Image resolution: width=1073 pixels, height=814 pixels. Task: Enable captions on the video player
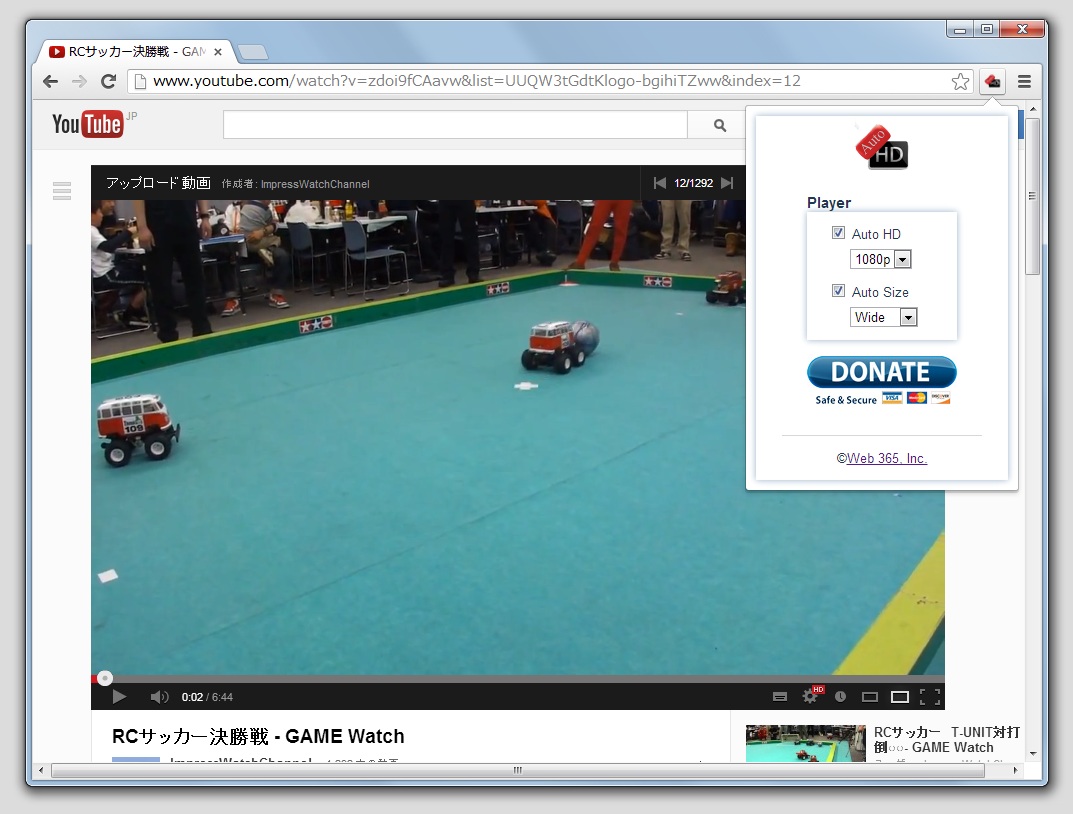tap(779, 695)
